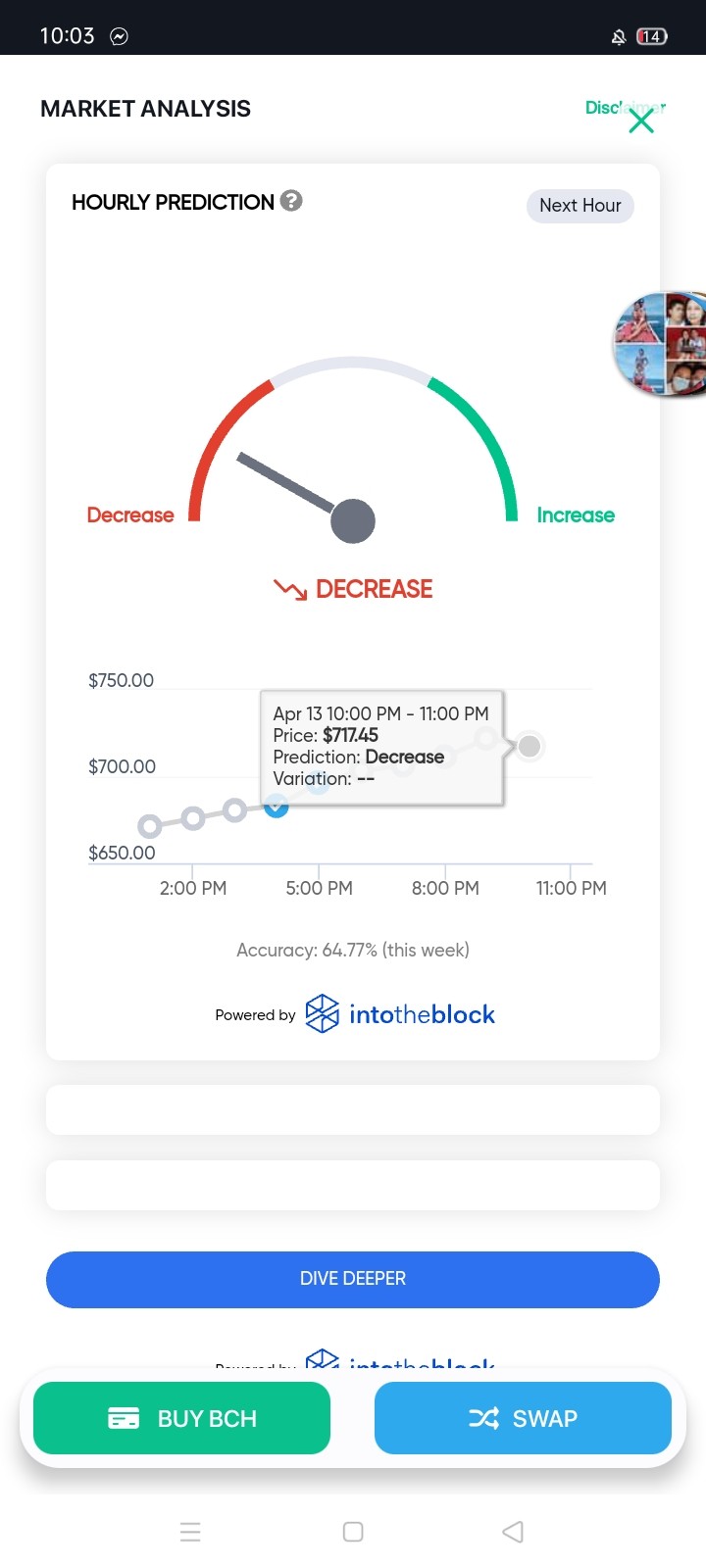
Task: Tap the SWAP button
Action: pyautogui.click(x=523, y=1418)
